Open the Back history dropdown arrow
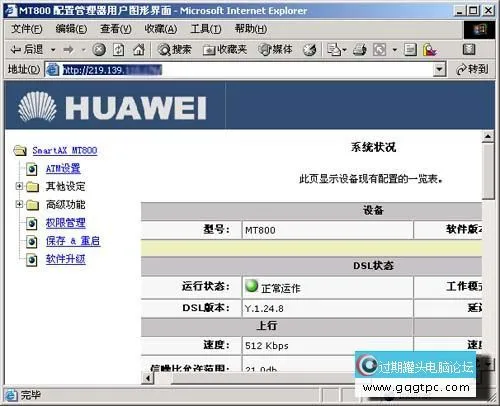 click(x=53, y=50)
